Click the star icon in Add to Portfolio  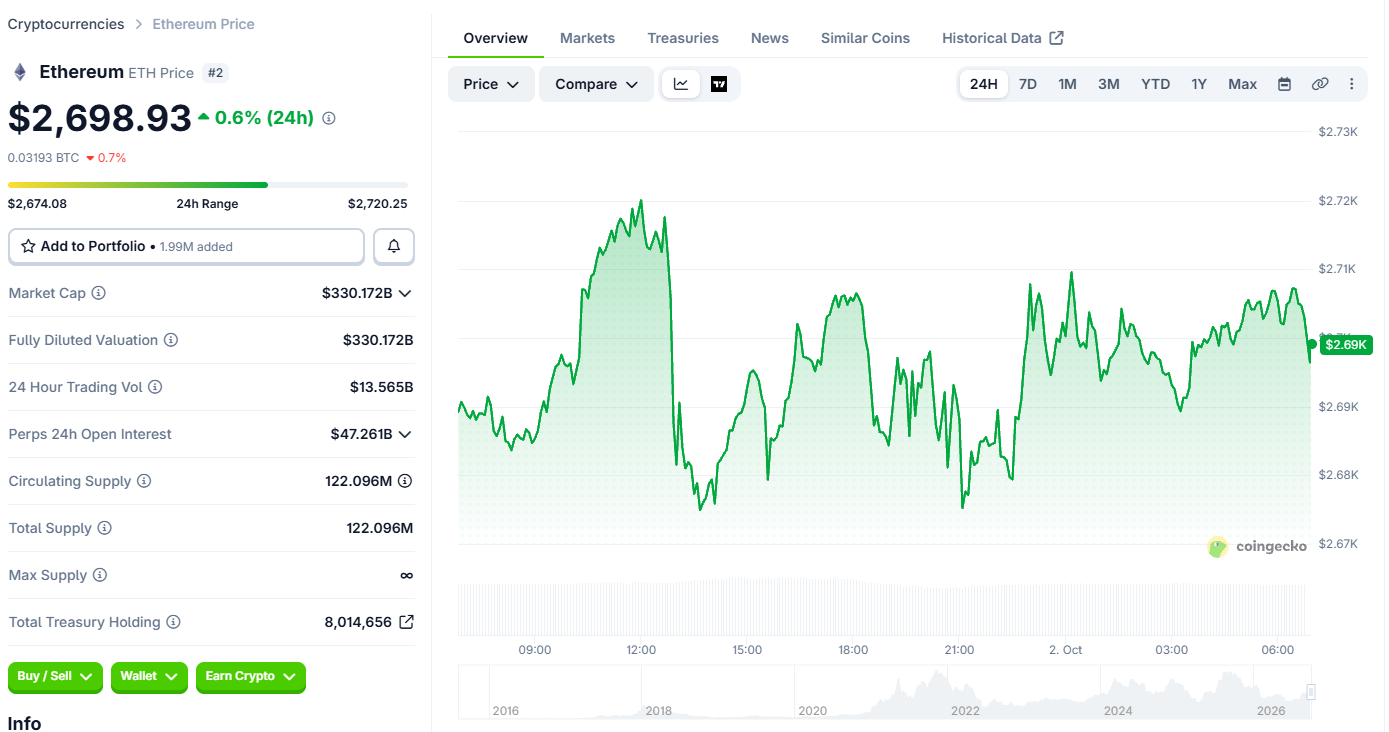click(x=28, y=246)
